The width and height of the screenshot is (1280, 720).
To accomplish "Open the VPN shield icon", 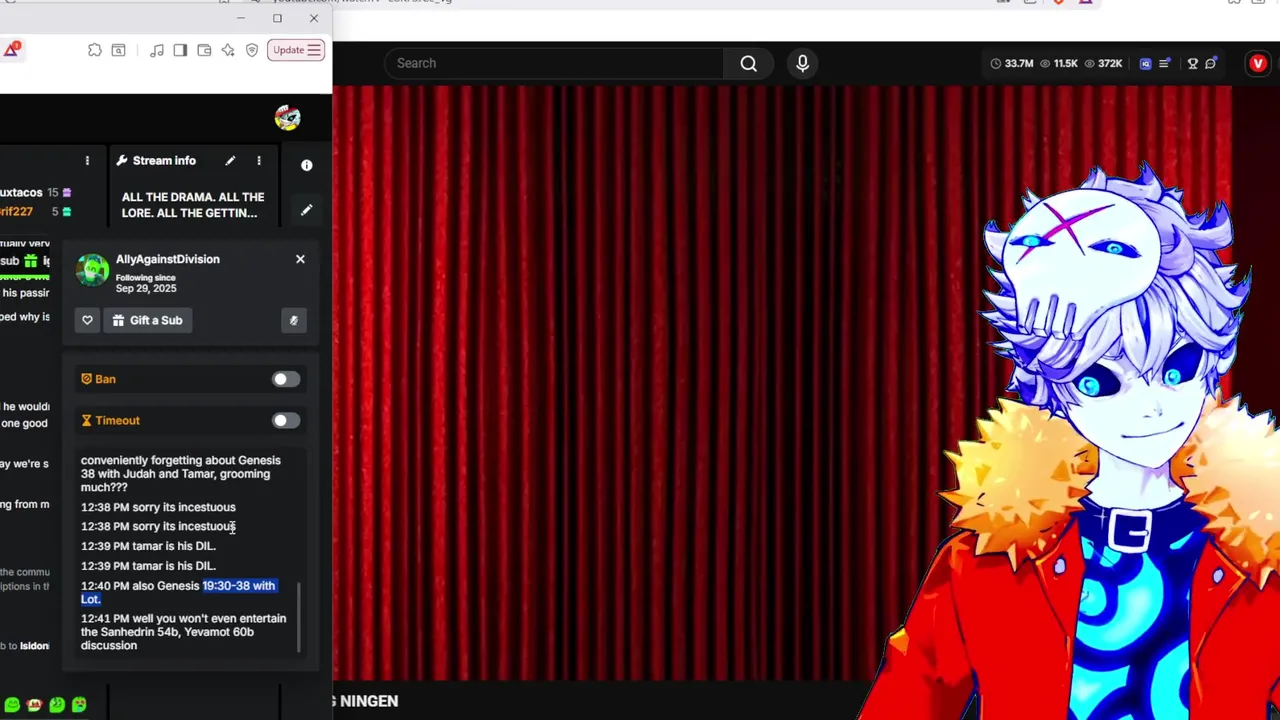I will coord(252,50).
